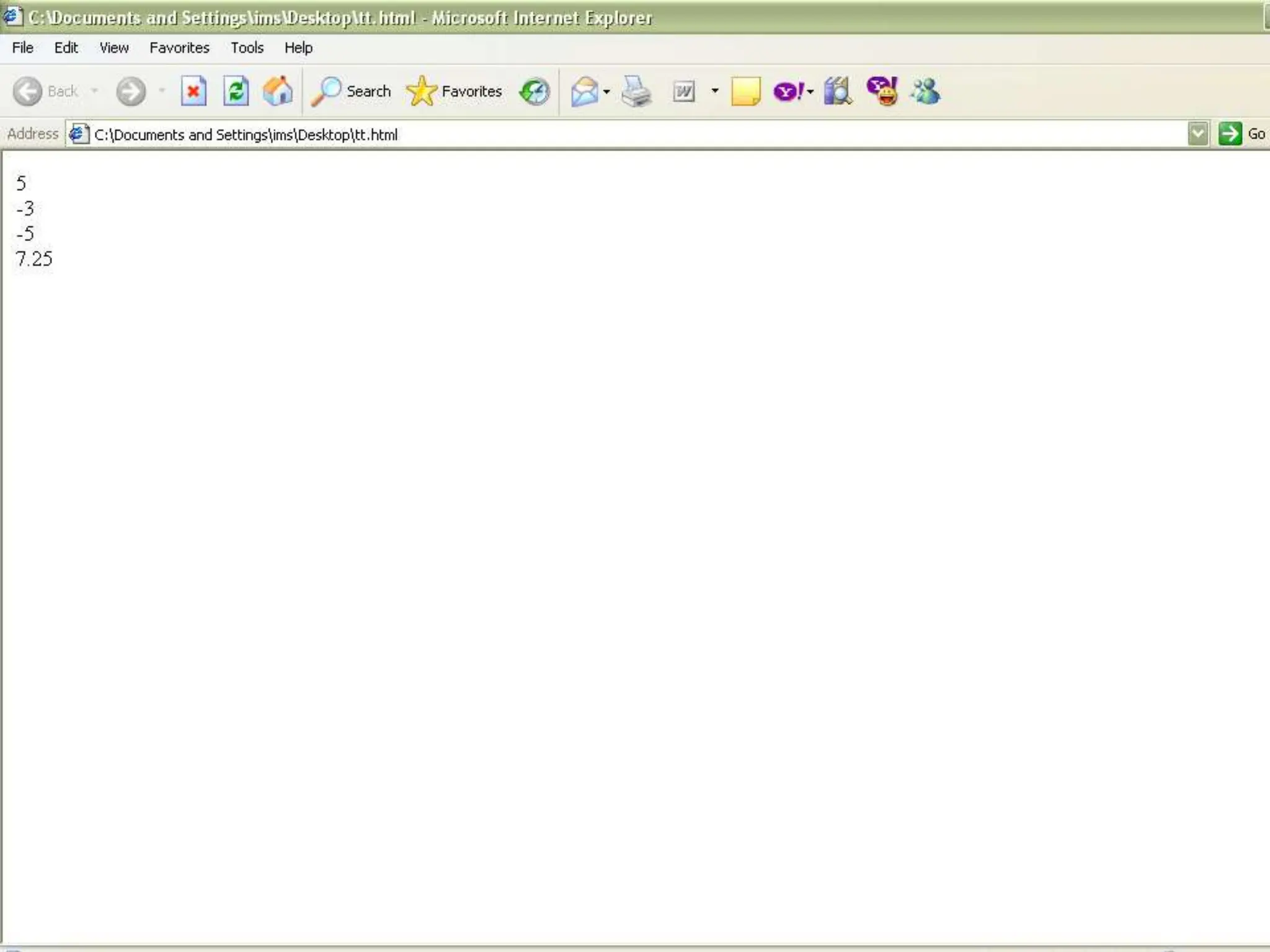This screenshot has width=1270, height=952.
Task: Open the History panel icon
Action: pyautogui.click(x=535, y=92)
